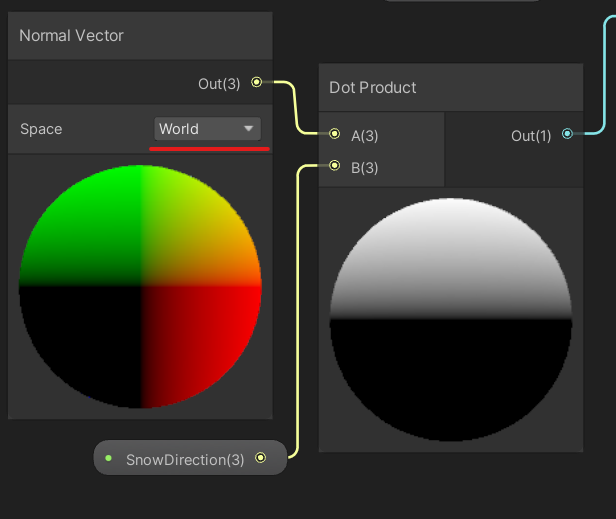616x519 pixels.
Task: Click the B(3) label on Dot Product
Action: click(x=365, y=168)
